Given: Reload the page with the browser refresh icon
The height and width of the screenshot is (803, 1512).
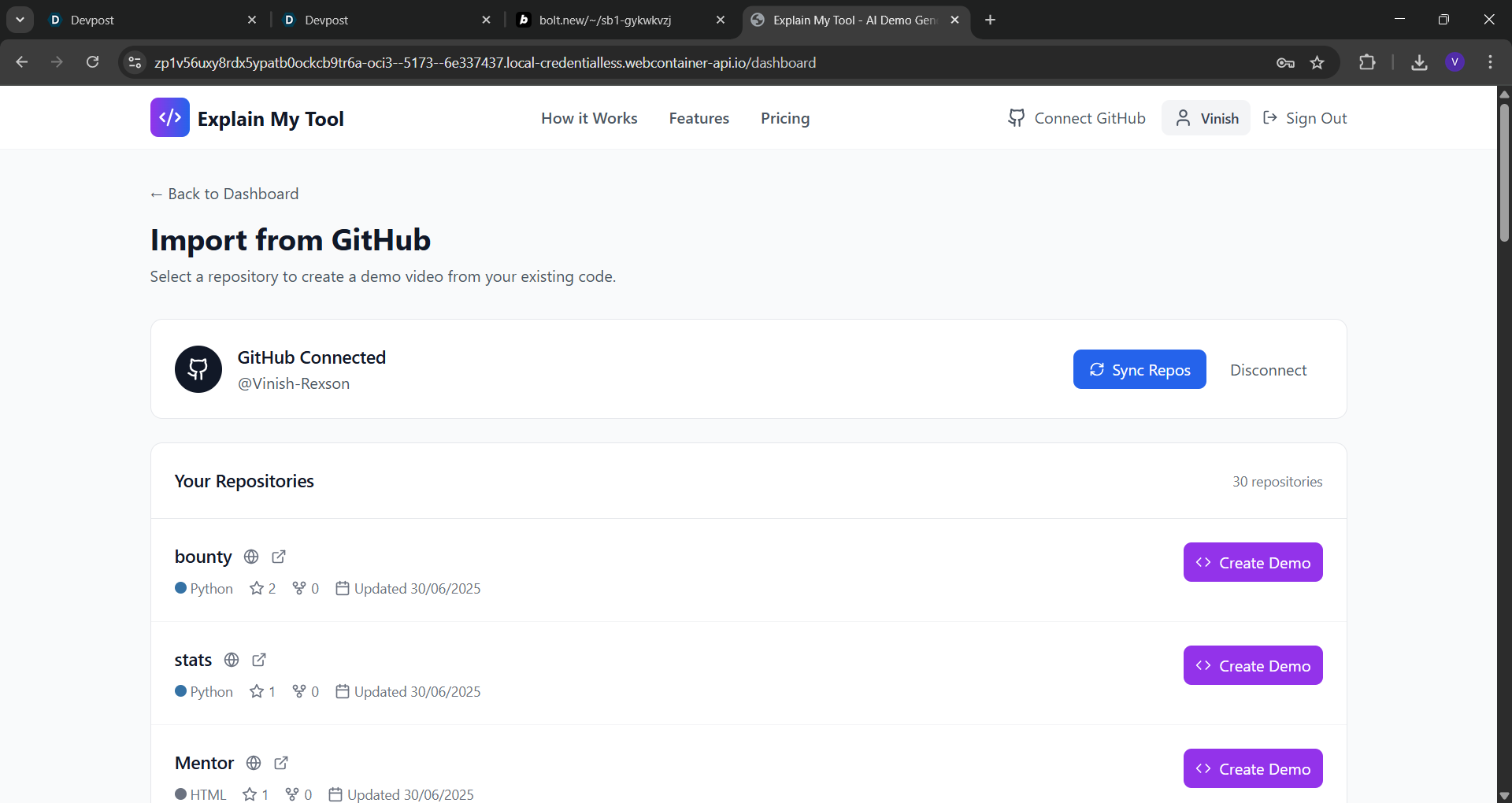Looking at the screenshot, I should (x=93, y=62).
